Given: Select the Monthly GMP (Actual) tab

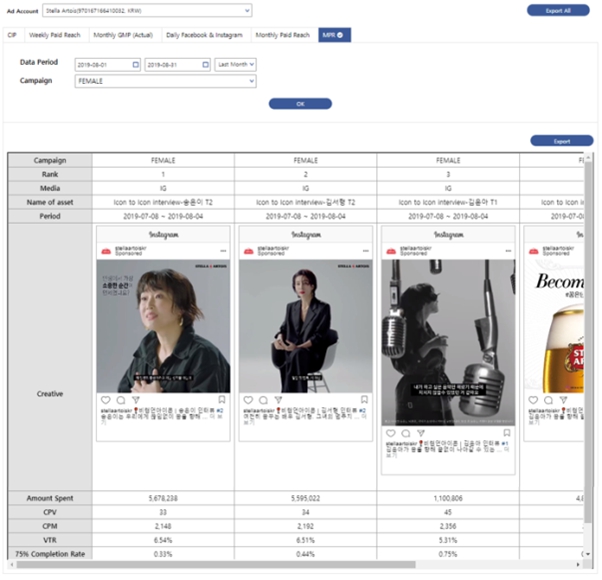Looking at the screenshot, I should 122,35.
